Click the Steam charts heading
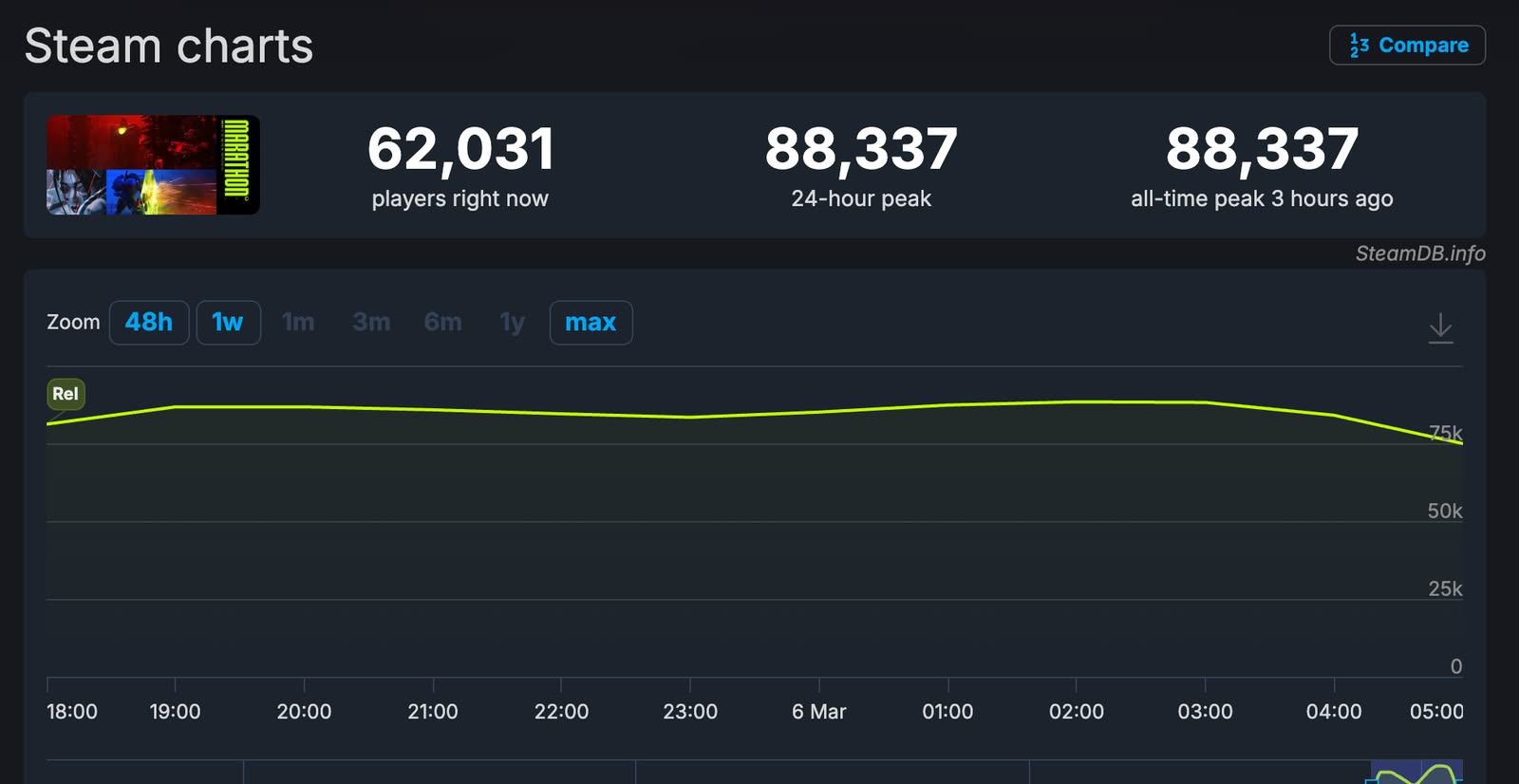1519x784 pixels. [169, 47]
